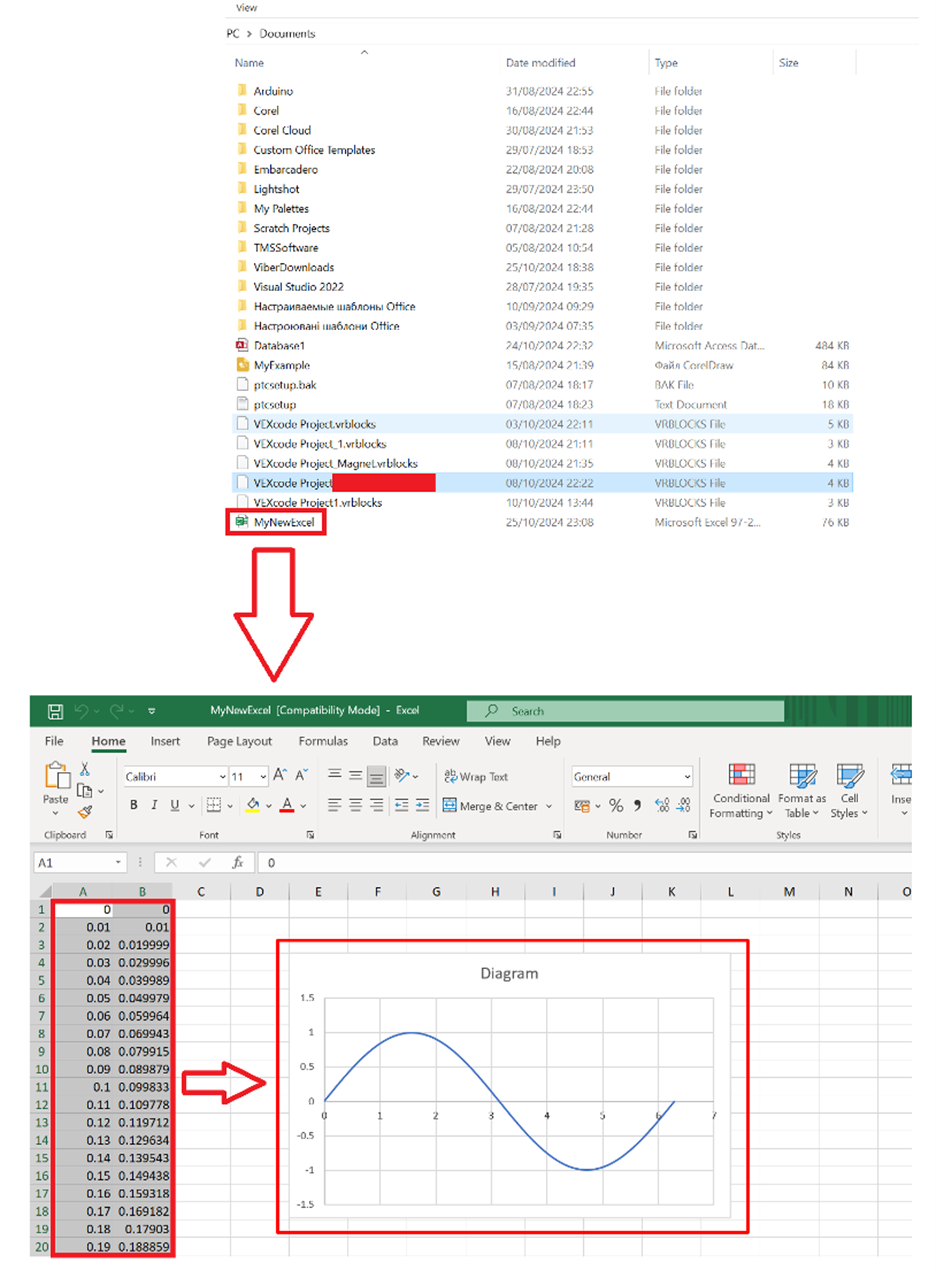Click Increase Decimal icon
936x1278 pixels.
coord(662,806)
